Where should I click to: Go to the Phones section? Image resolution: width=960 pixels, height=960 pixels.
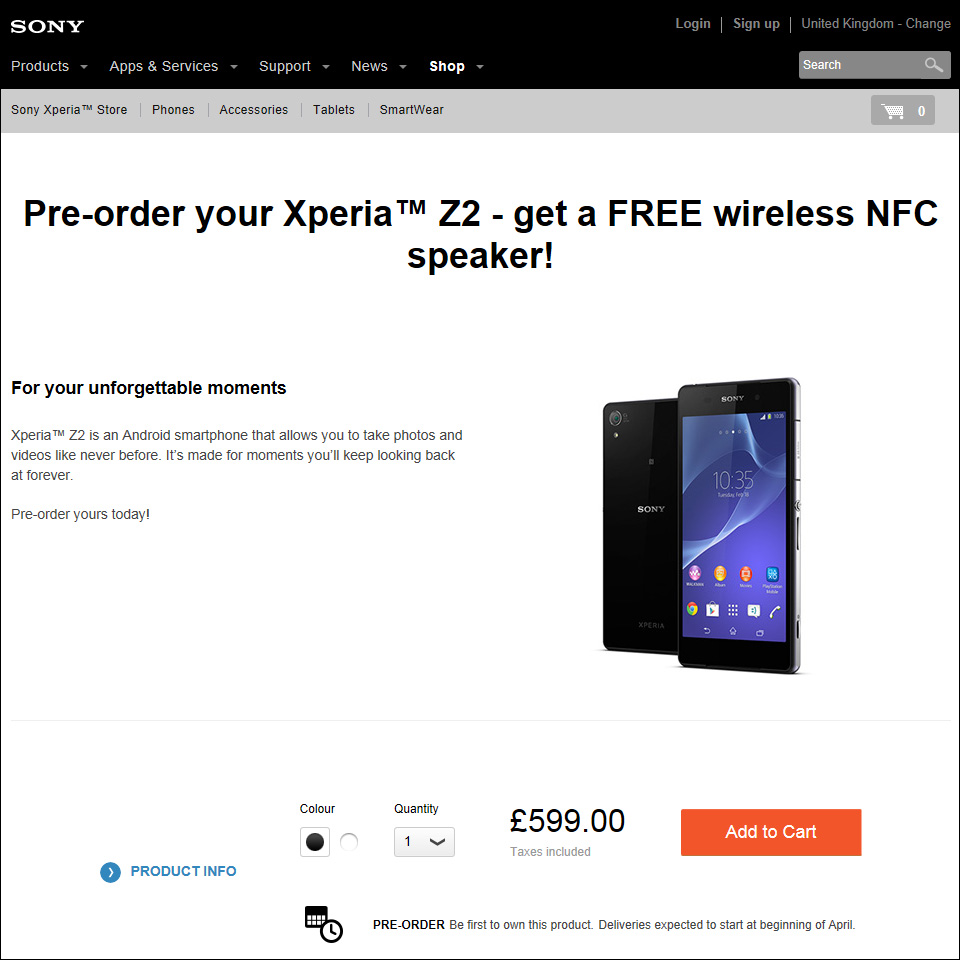[173, 110]
